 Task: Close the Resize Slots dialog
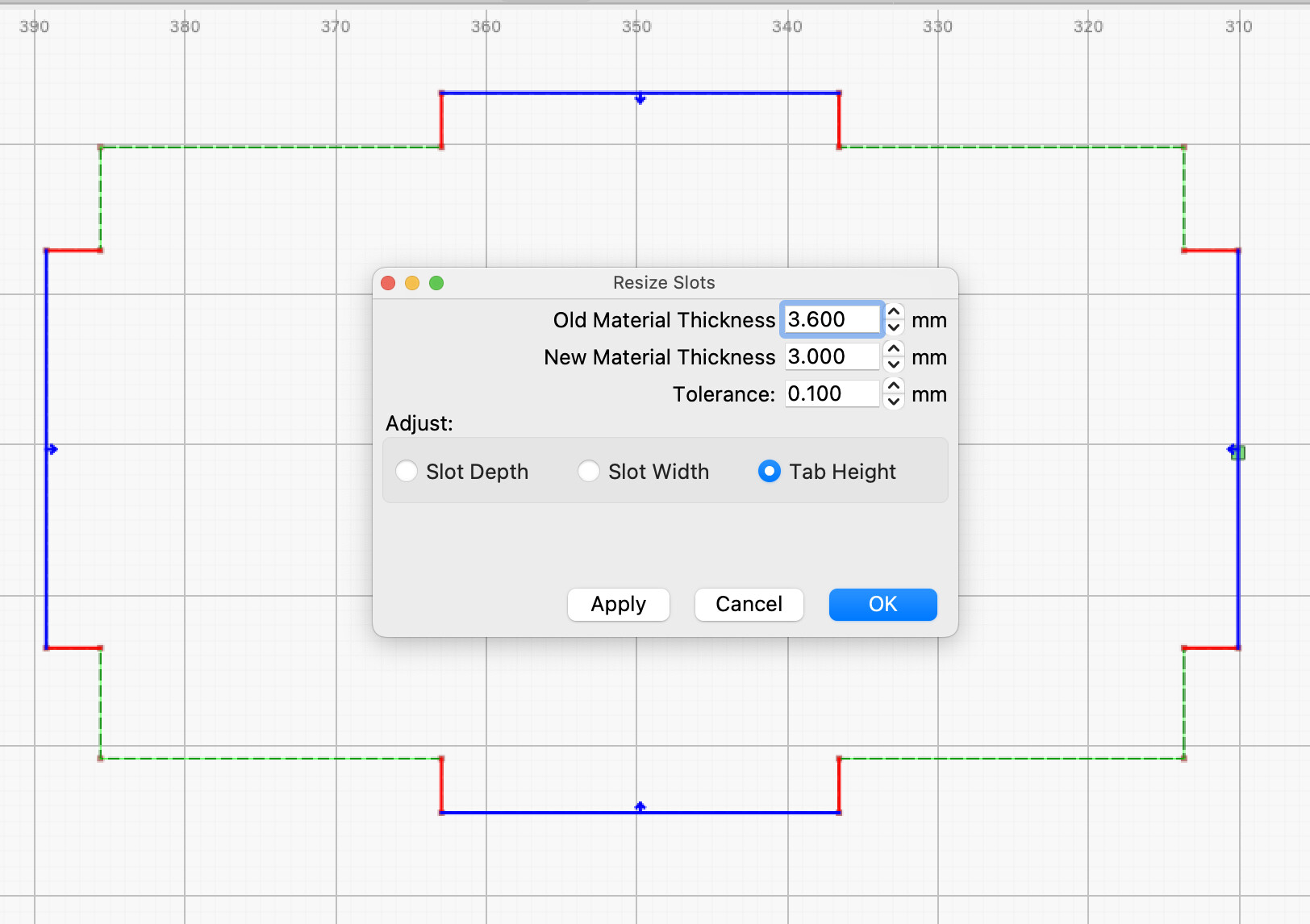(x=388, y=283)
